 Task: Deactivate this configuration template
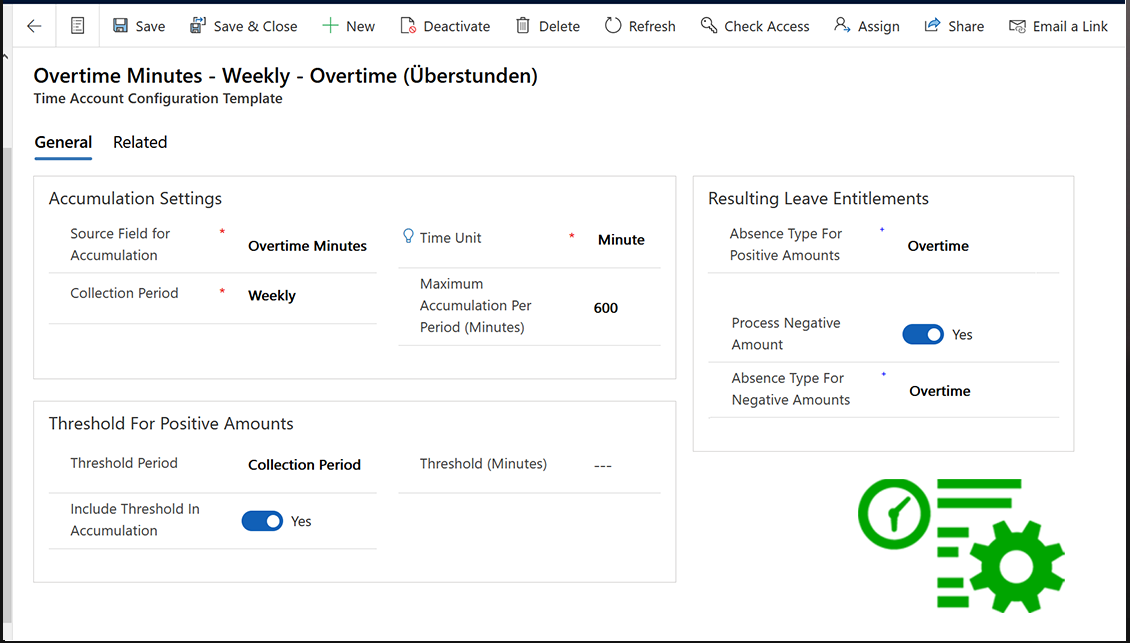(x=445, y=26)
